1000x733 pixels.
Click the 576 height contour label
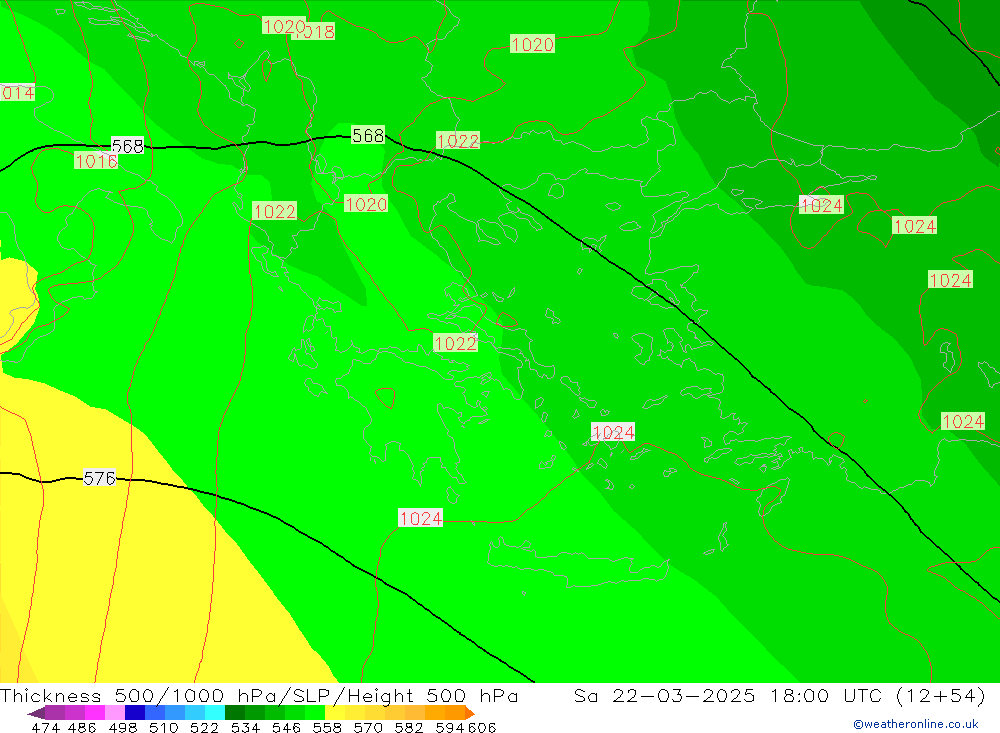tap(99, 478)
